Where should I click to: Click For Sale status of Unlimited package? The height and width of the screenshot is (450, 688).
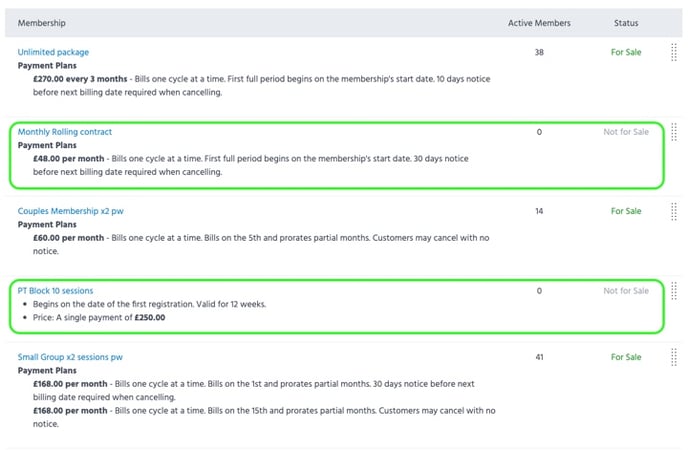click(x=626, y=52)
